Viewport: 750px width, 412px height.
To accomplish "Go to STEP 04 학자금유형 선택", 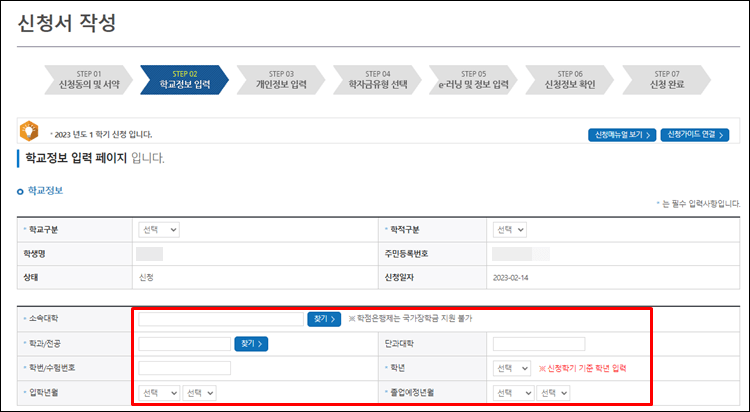I will [378, 80].
